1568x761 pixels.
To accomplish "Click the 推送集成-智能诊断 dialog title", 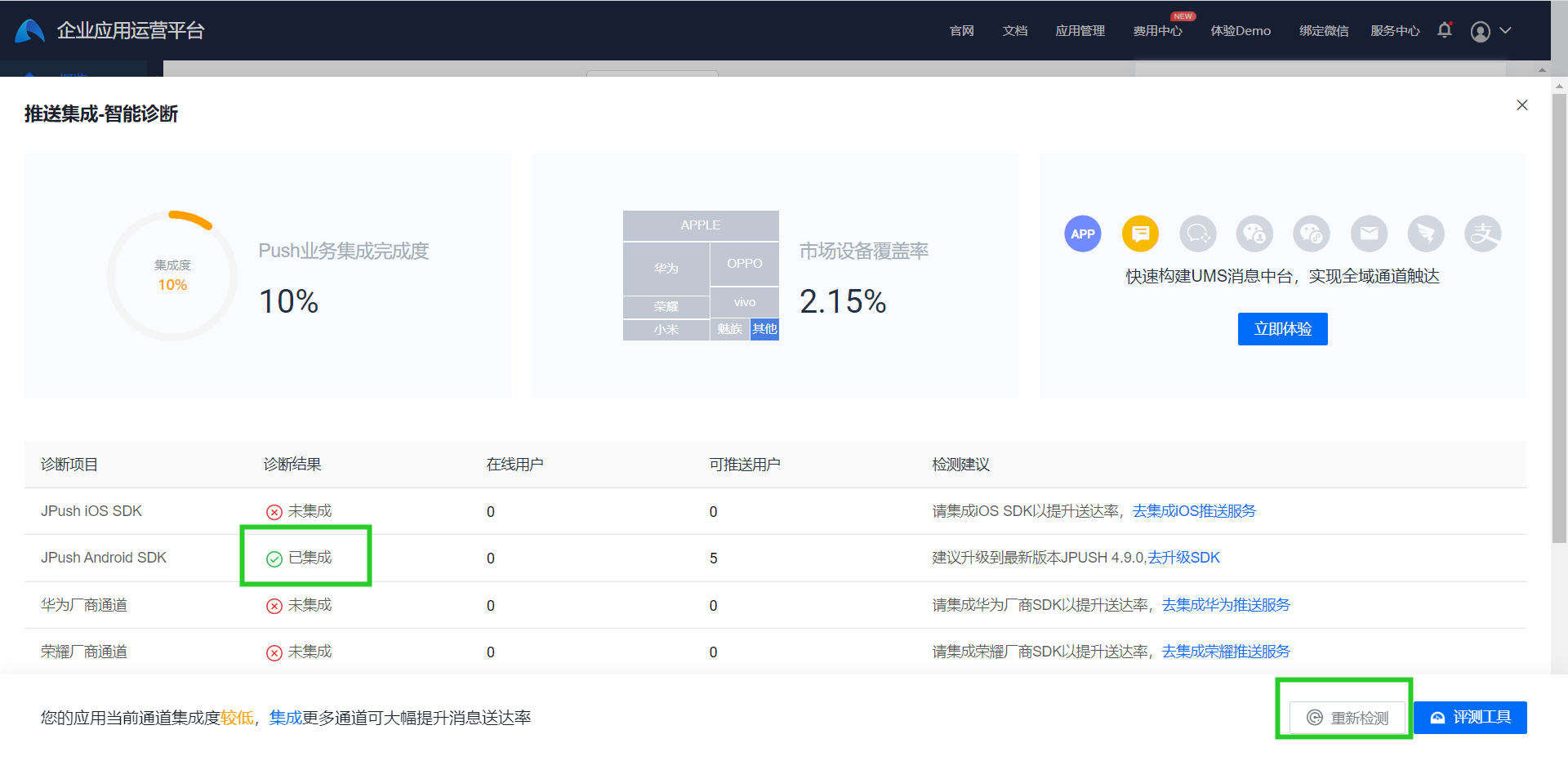I will [x=101, y=113].
